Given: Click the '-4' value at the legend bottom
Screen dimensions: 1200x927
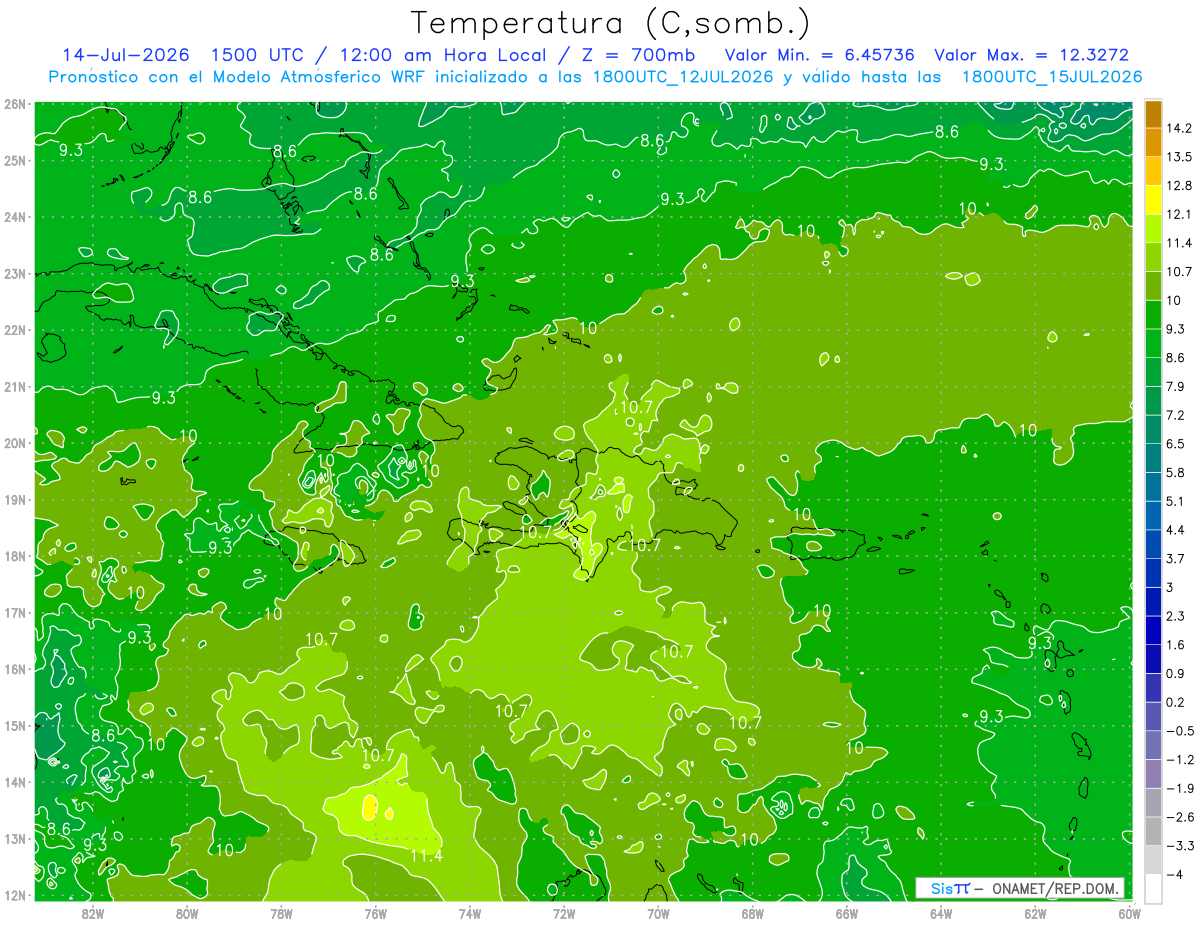Looking at the screenshot, I should pyautogui.click(x=1175, y=874).
